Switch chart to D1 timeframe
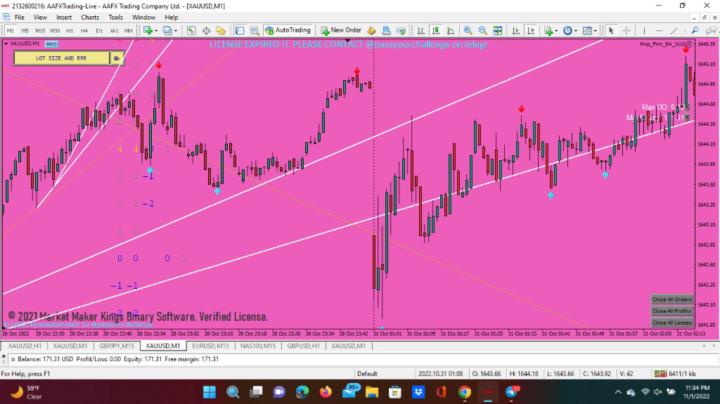This screenshot has width=720, height=404. (x=99, y=31)
